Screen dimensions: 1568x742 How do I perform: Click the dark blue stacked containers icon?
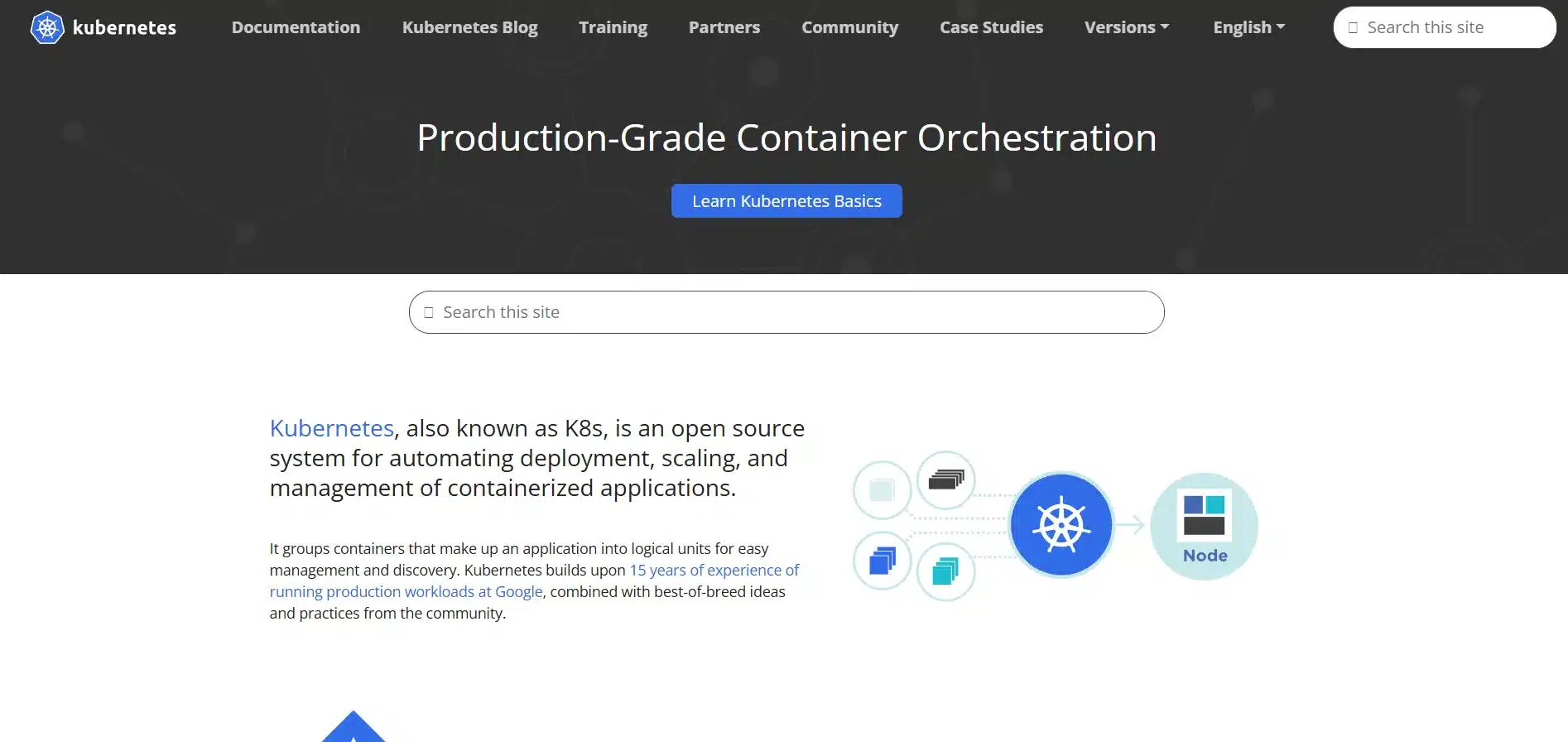coord(882,561)
